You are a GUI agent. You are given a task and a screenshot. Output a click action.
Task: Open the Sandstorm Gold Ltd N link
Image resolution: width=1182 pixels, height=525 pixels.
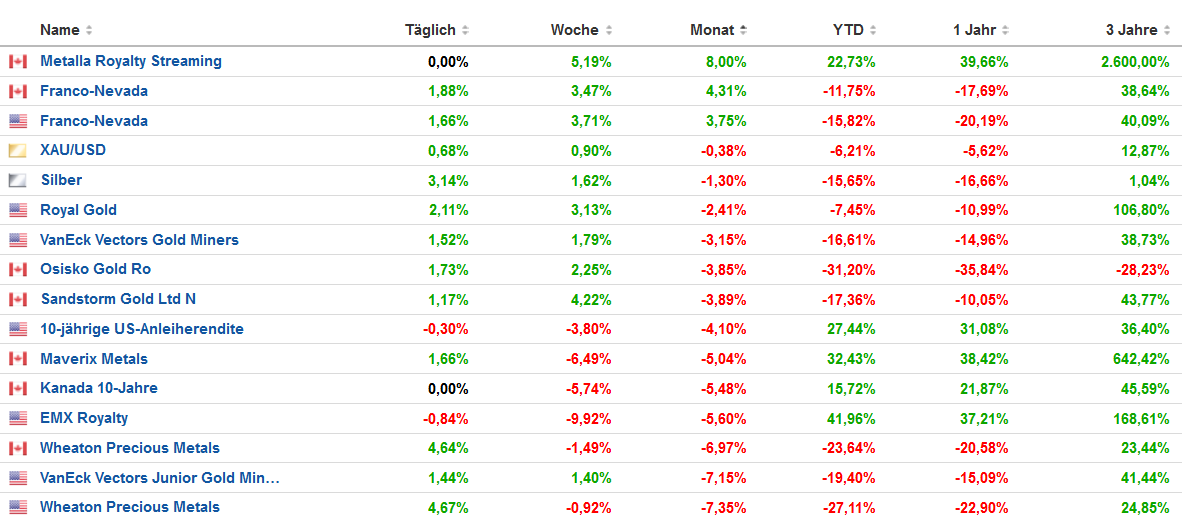[x=118, y=299]
